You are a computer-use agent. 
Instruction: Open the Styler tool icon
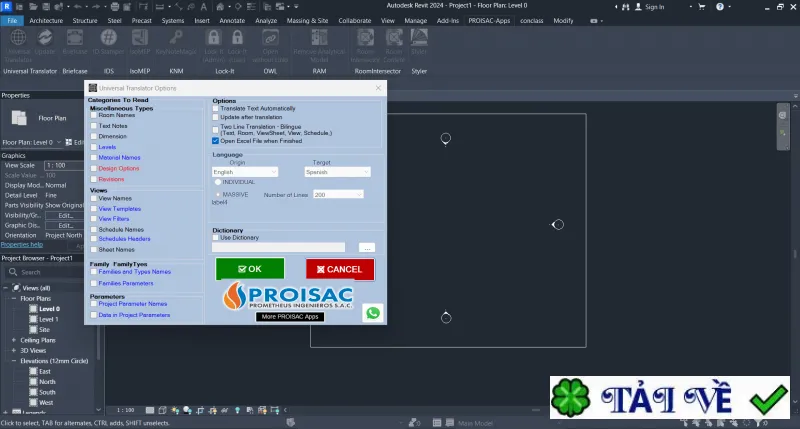[419, 38]
